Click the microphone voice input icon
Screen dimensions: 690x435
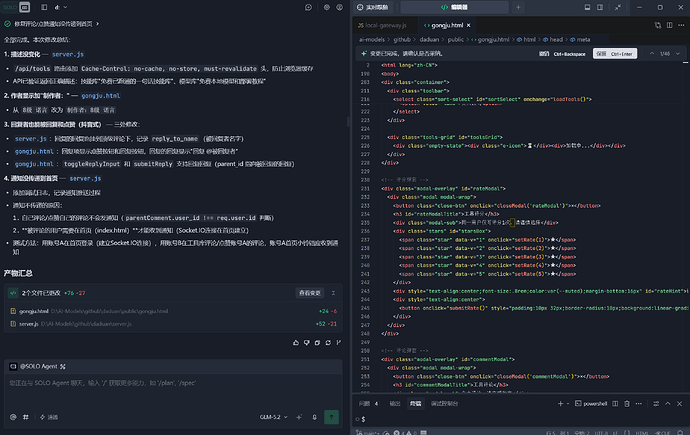[314, 417]
